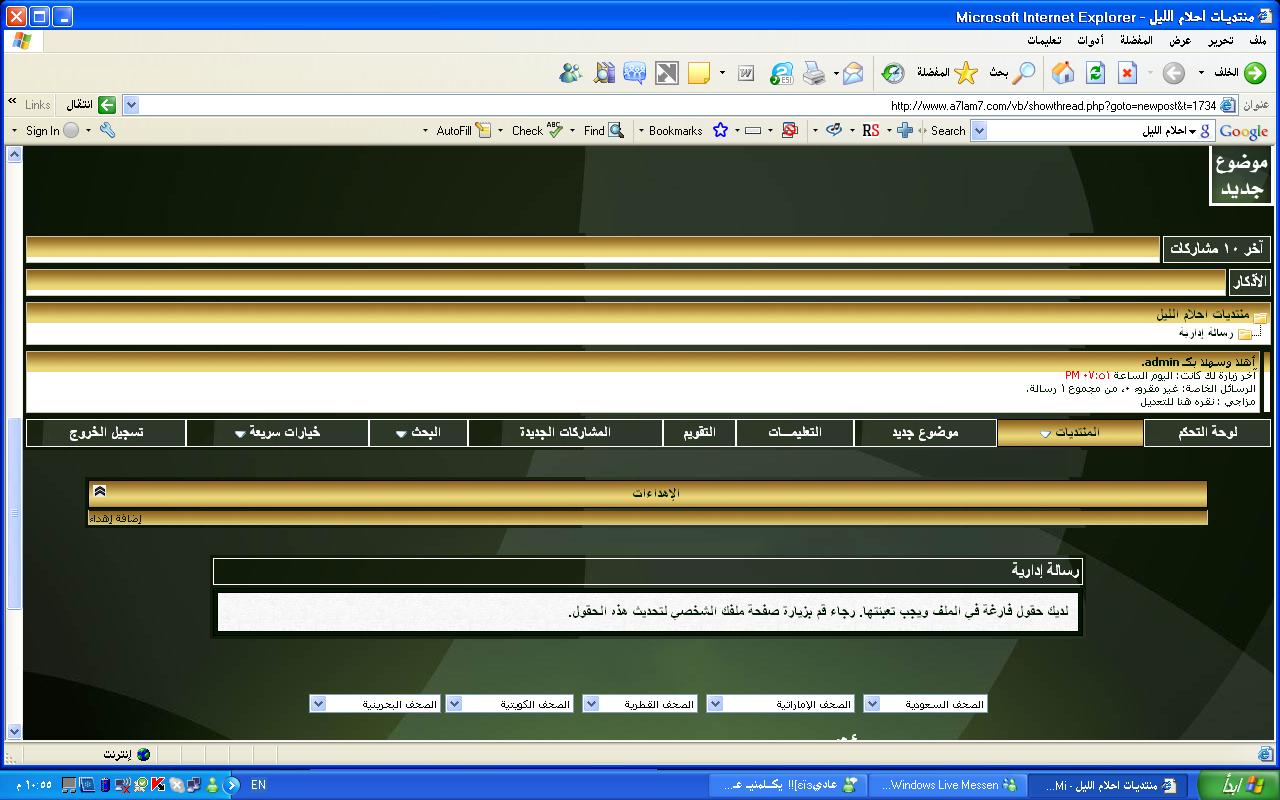
Task: Click تسجيل الخروج in the forum navbar
Action: tap(106, 433)
